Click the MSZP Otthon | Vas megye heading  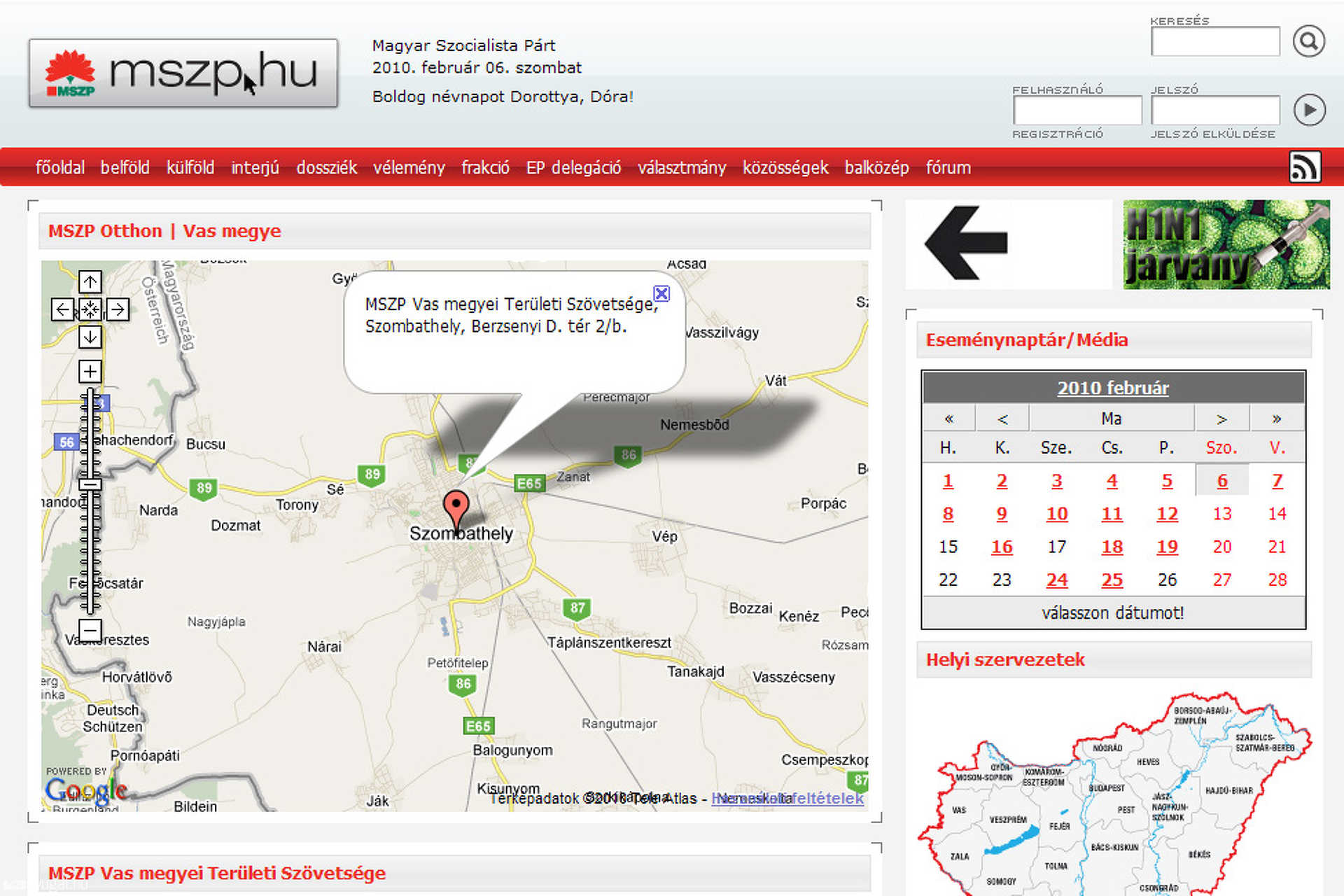[164, 231]
